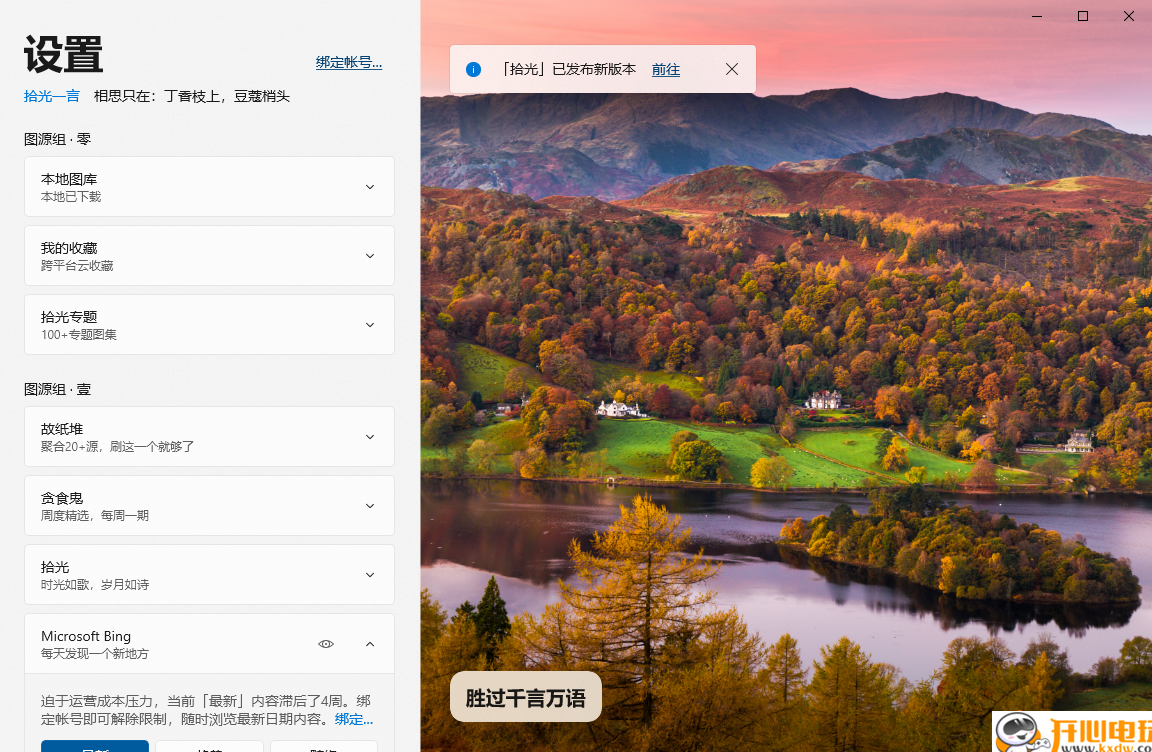Expand the 我的收藏 source card
Image resolution: width=1152 pixels, height=752 pixels.
pos(370,255)
